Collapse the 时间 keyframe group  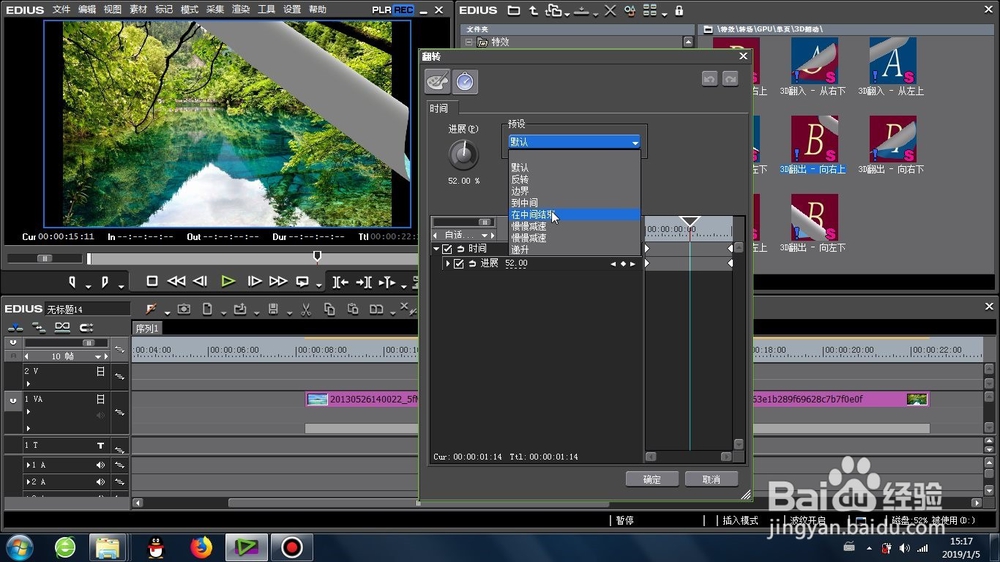click(x=436, y=249)
